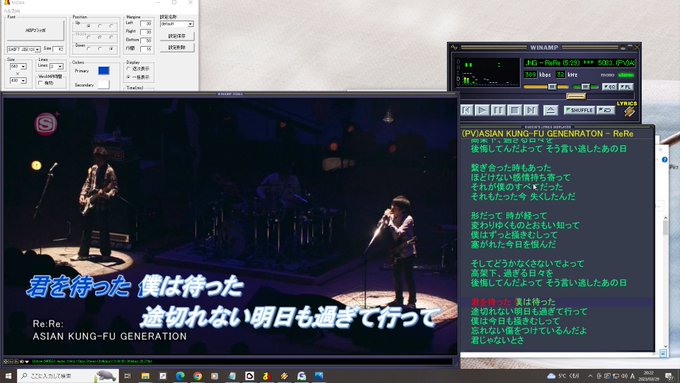Open the default settings name dropdown

[x=177, y=24]
